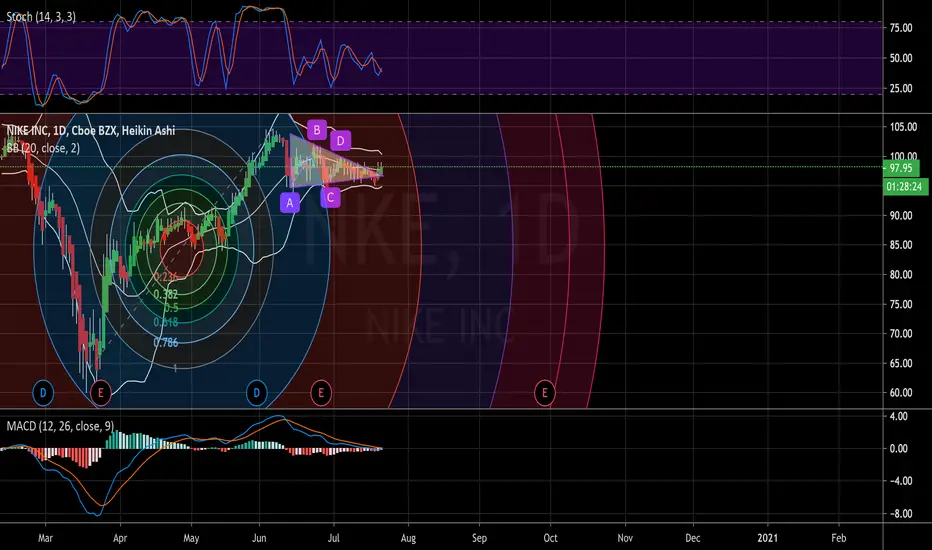This screenshot has height=550, width=932.
Task: Open the earnings E circle marker near Oct
Action: (x=544, y=393)
